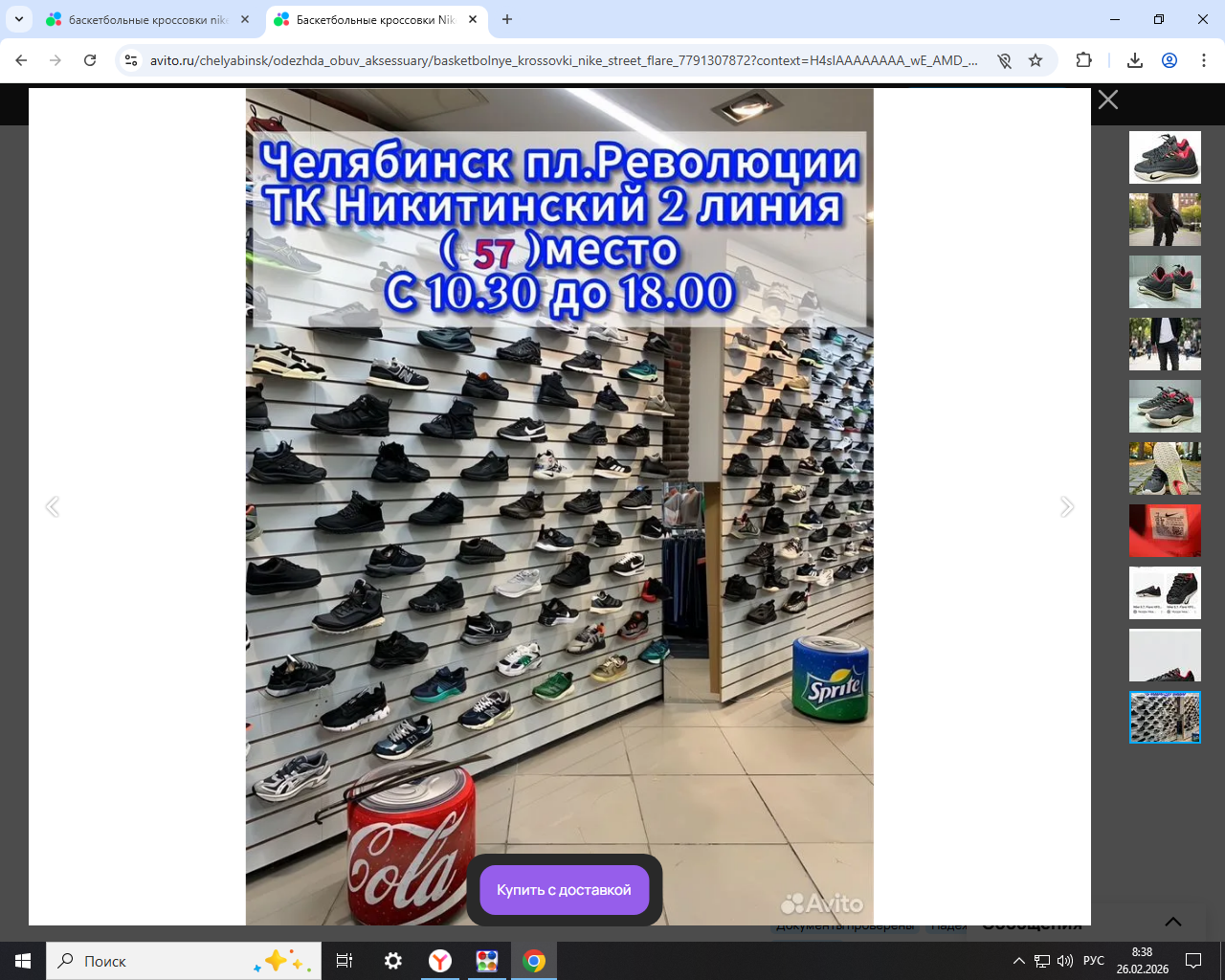
Task: Click the Купить с доставкой button
Action: [x=564, y=890]
